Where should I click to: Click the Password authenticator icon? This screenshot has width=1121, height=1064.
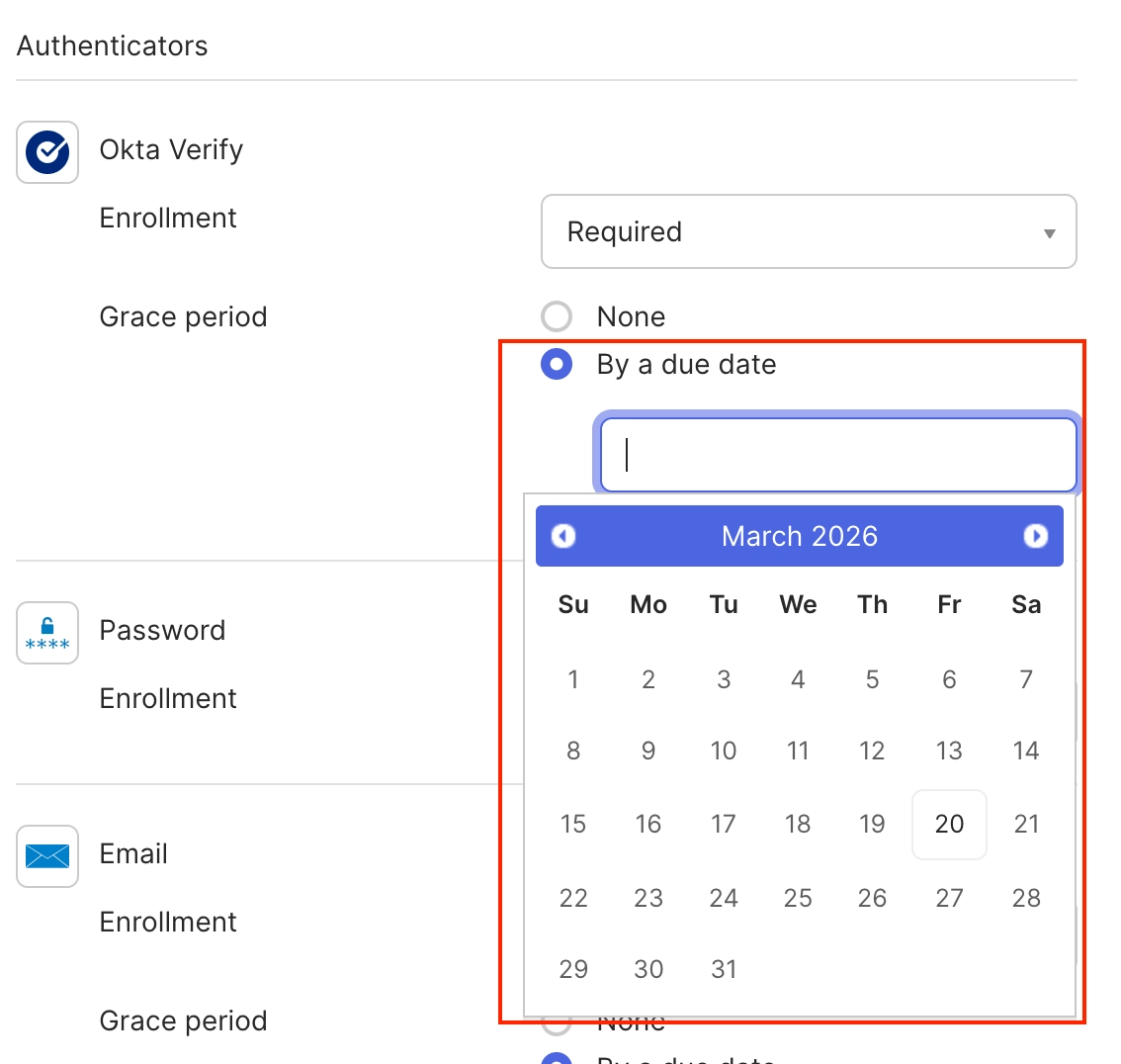coord(47,633)
